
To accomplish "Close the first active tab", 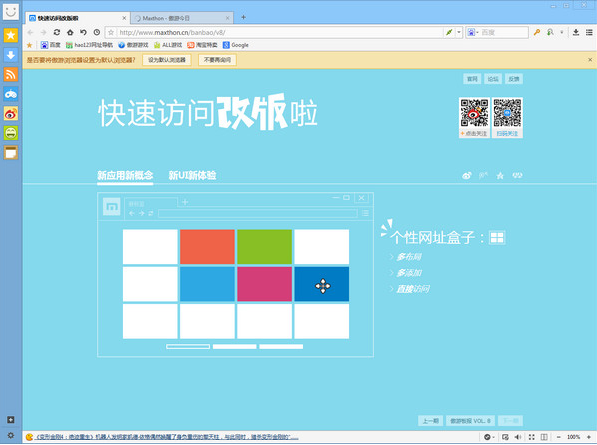I will coord(124,18).
